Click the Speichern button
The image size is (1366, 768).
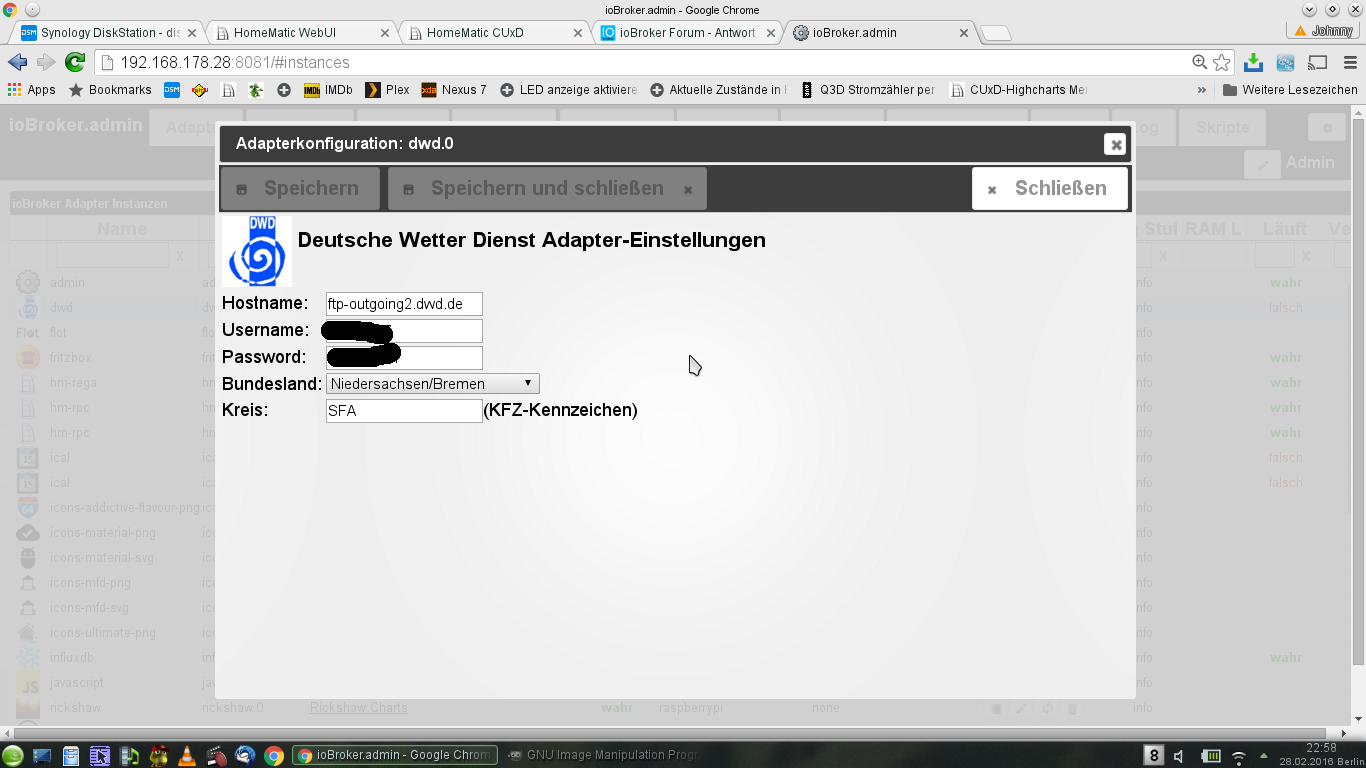[300, 188]
